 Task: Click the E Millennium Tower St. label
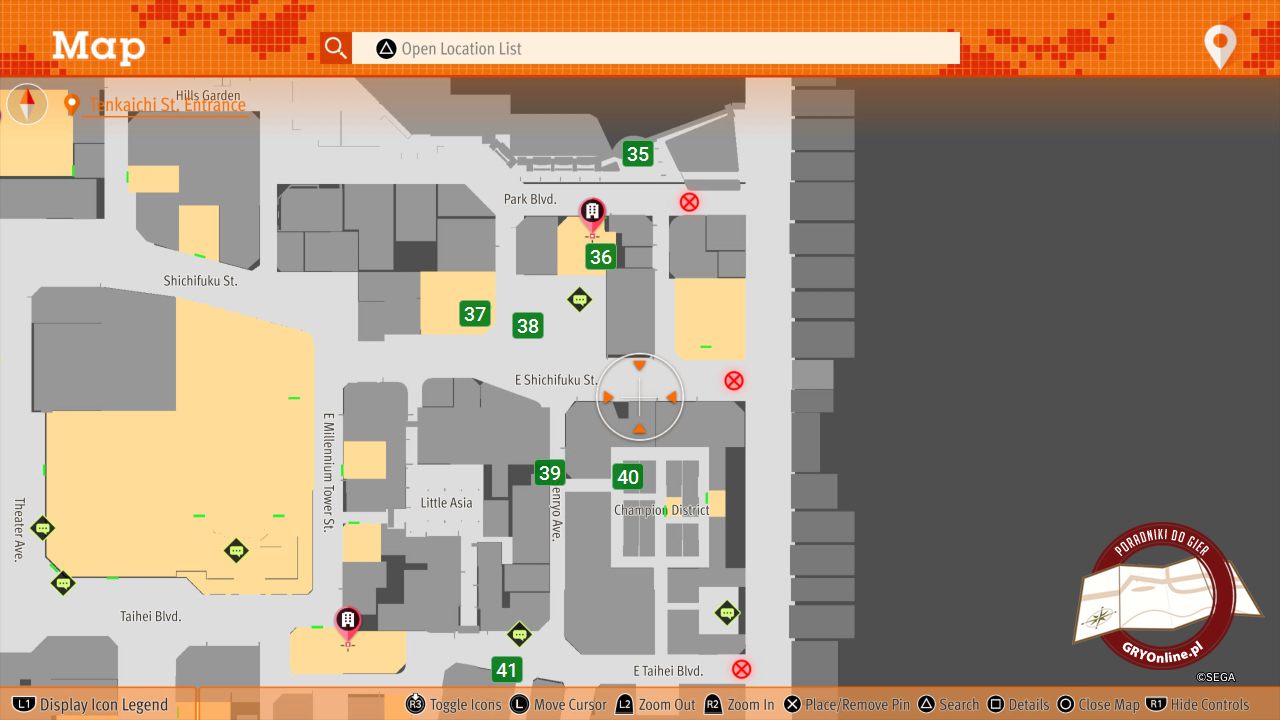tap(328, 470)
